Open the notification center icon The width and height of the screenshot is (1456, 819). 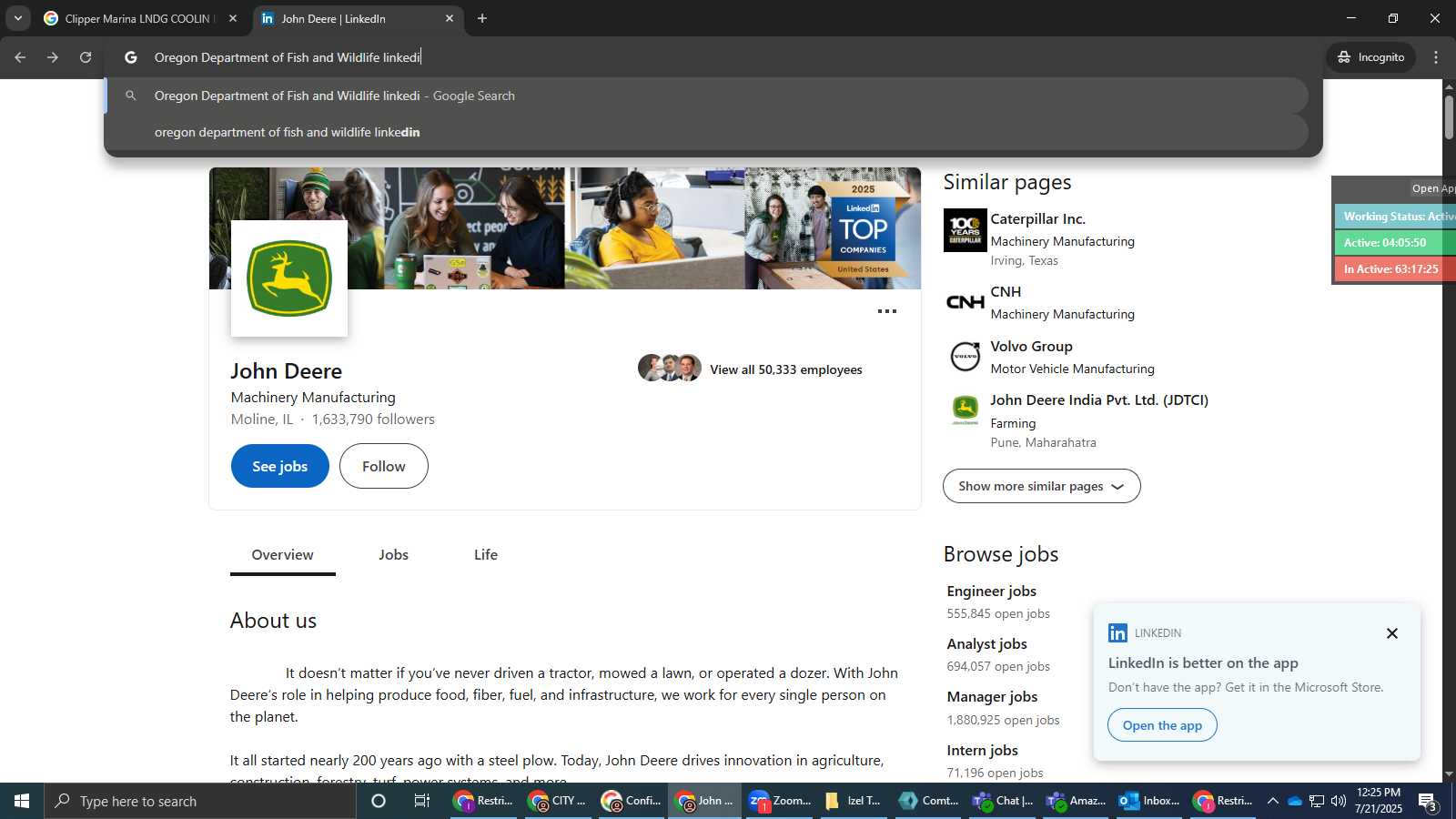coord(1428,802)
